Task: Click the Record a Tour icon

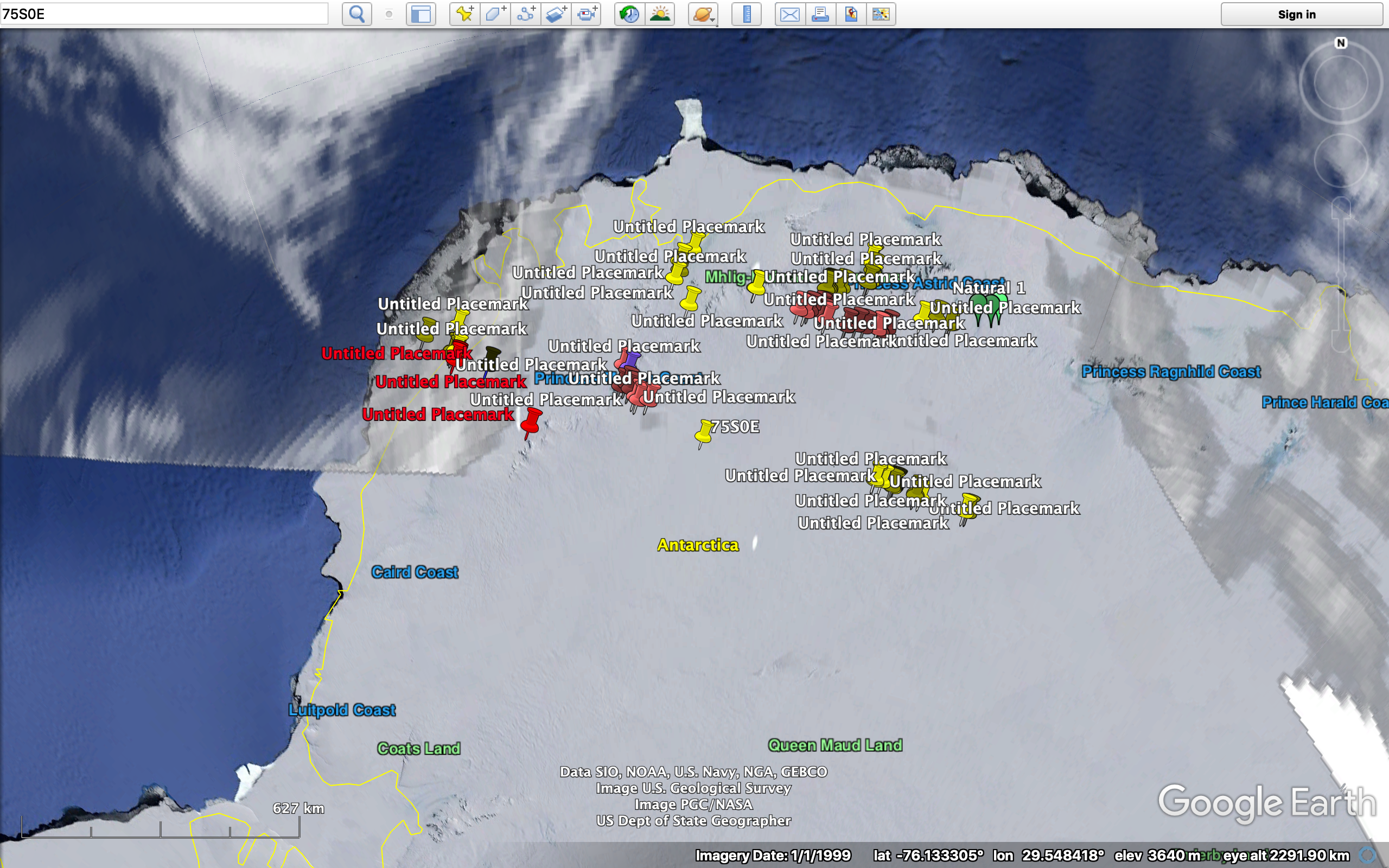Action: 587,14
